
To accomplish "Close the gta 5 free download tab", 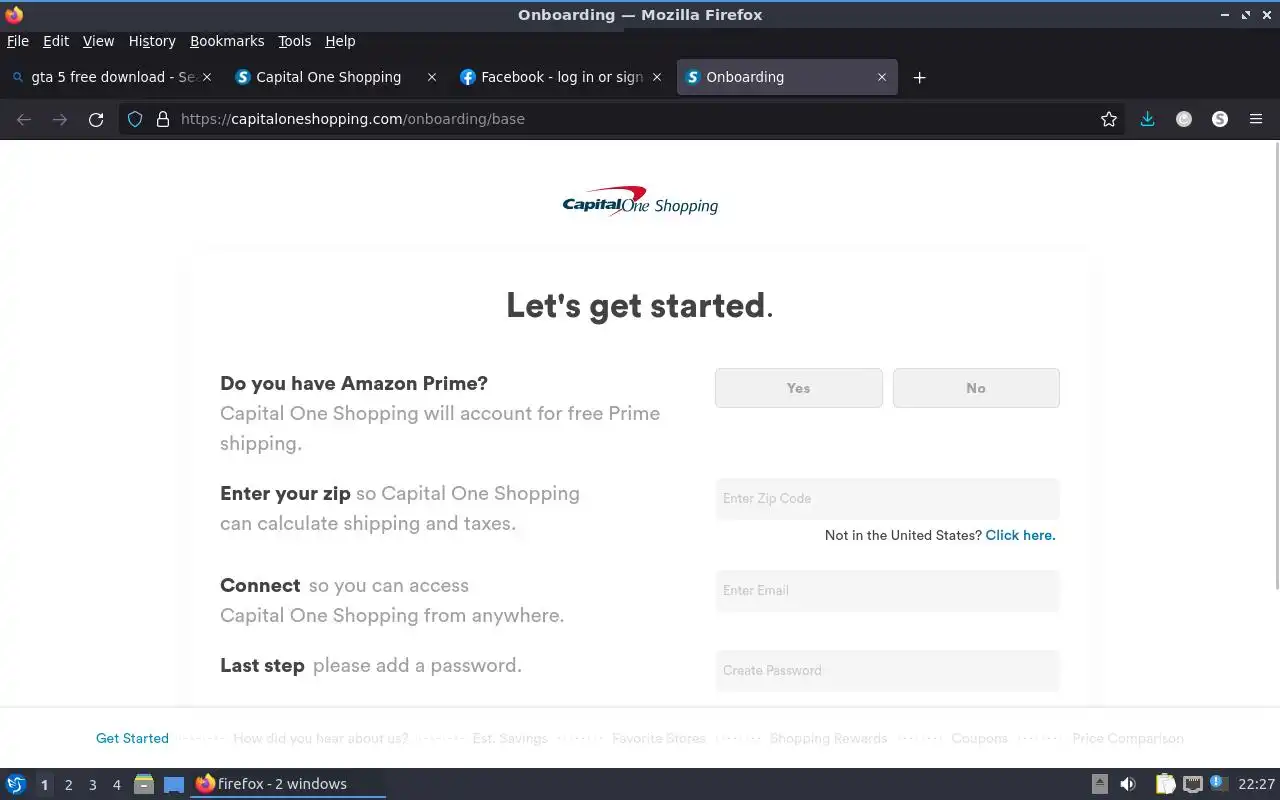I will point(207,77).
